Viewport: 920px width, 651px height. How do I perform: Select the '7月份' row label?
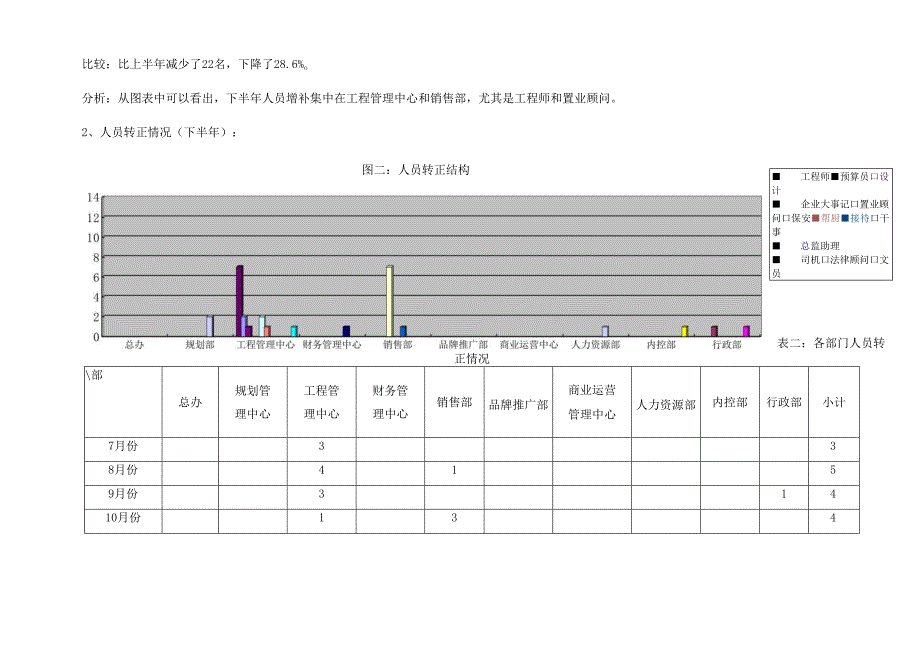[x=123, y=446]
